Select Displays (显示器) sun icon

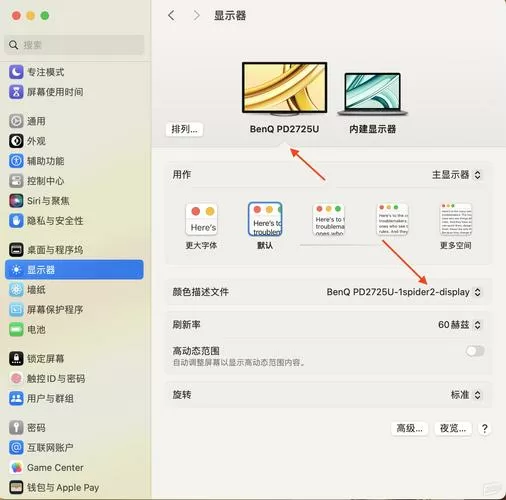pyautogui.click(x=16, y=270)
